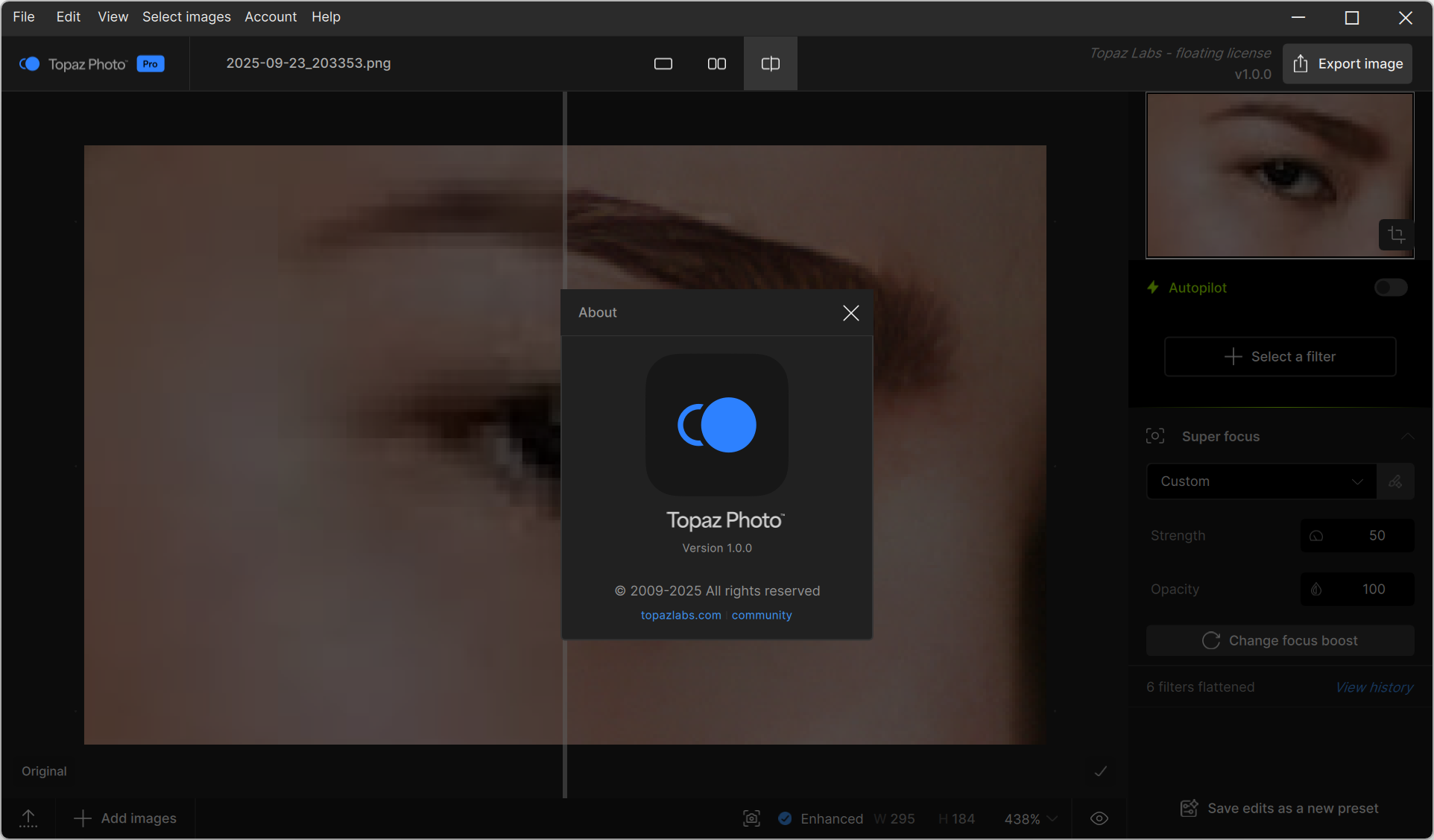The height and width of the screenshot is (840, 1434).
Task: Click the Export image button
Action: tap(1347, 64)
